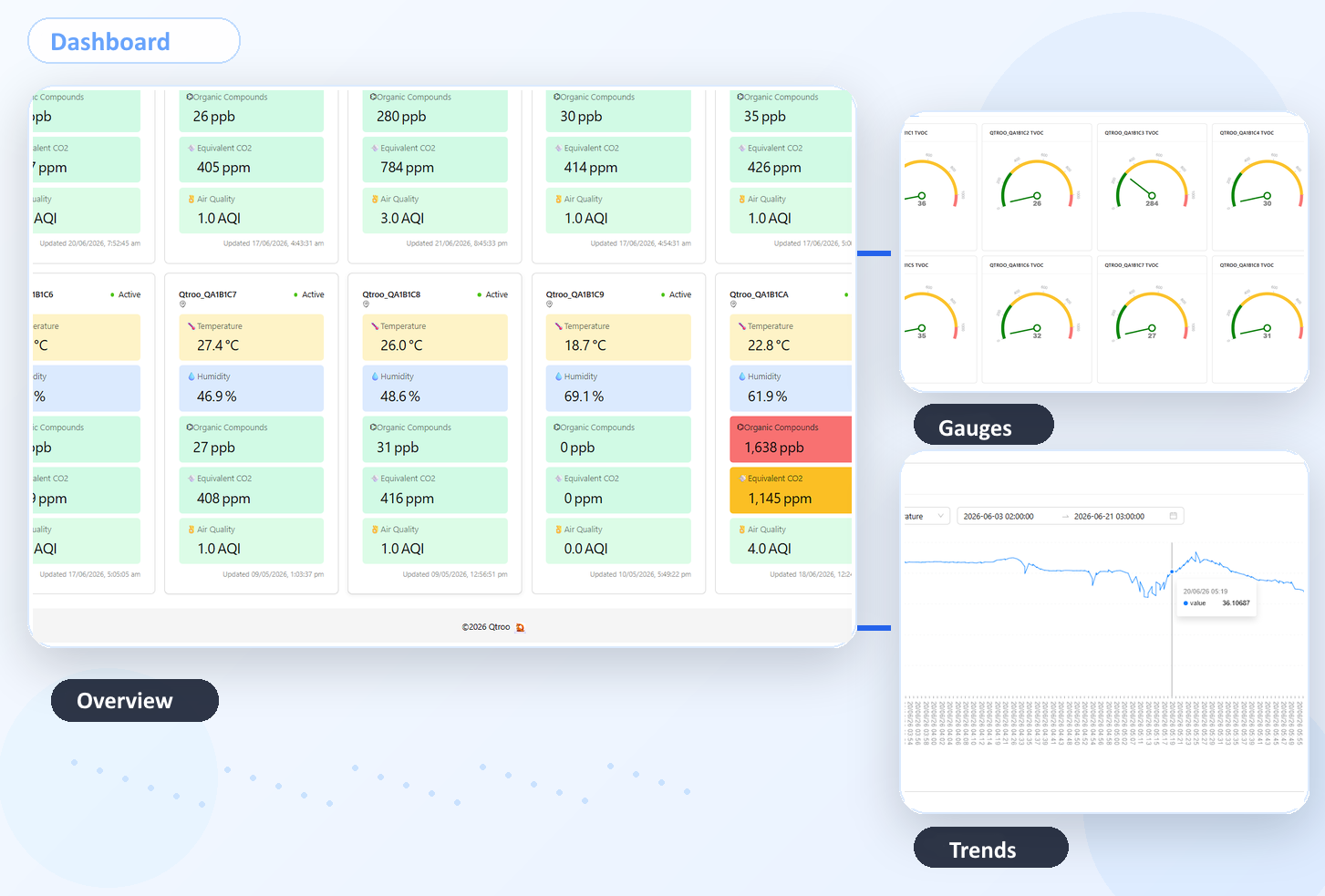Click Qtroo logo icon in footer
This screenshot has width=1325, height=896.
[x=520, y=627]
